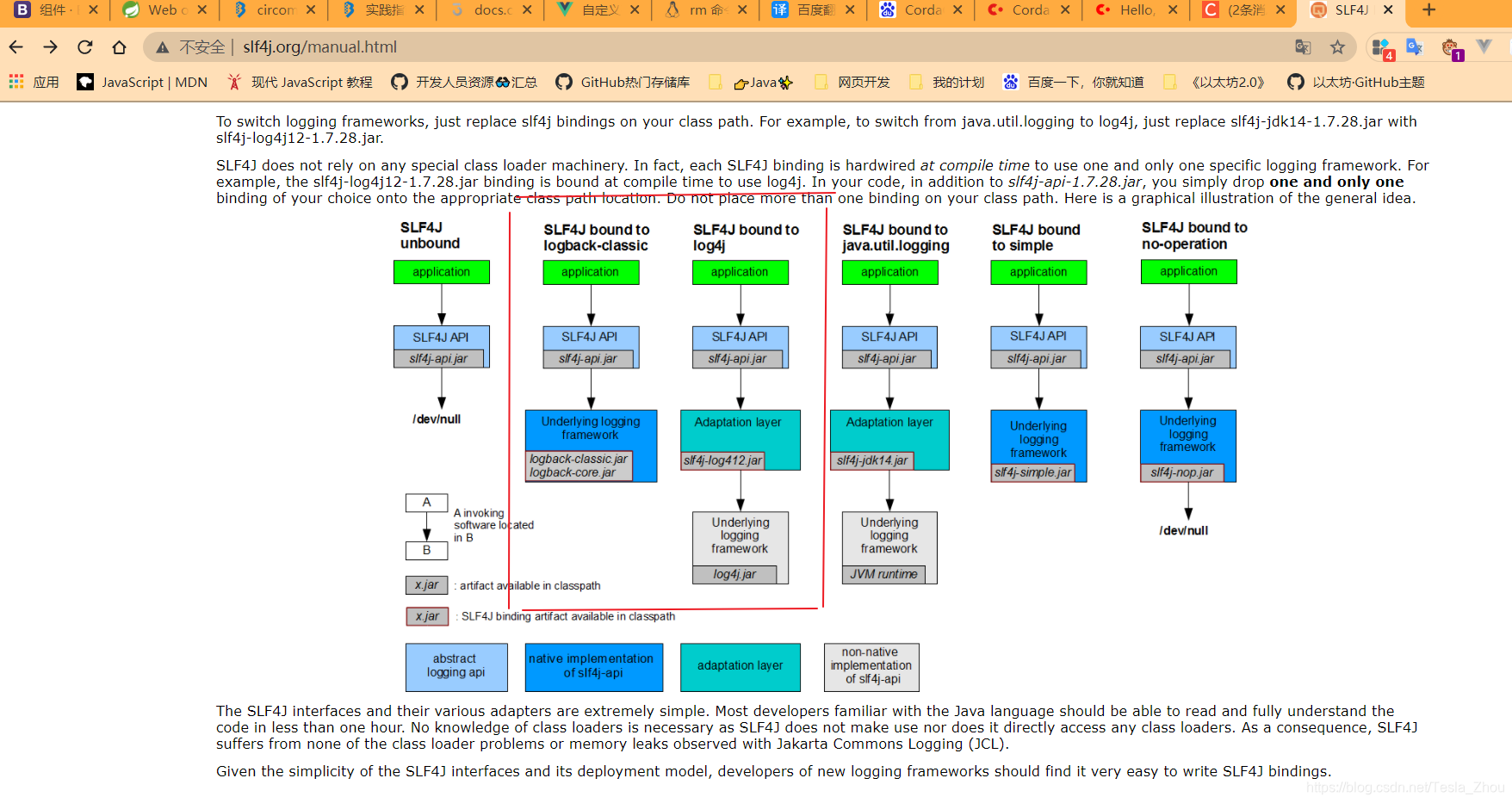This screenshot has height=803, width=1512.
Task: Close the 组件 tab
Action: 93,10
